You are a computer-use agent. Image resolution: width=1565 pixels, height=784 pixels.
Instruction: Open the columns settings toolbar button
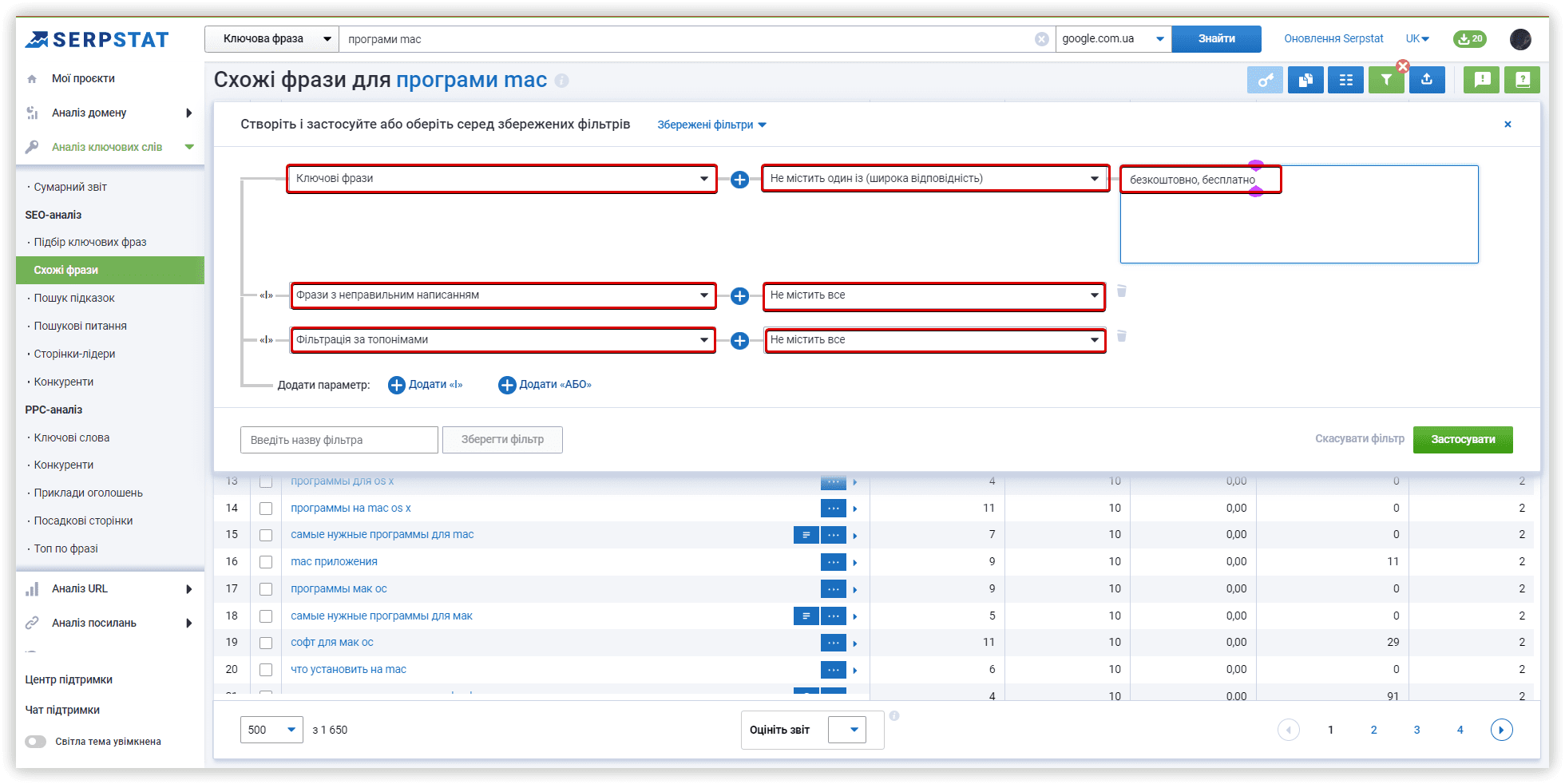click(x=1345, y=80)
